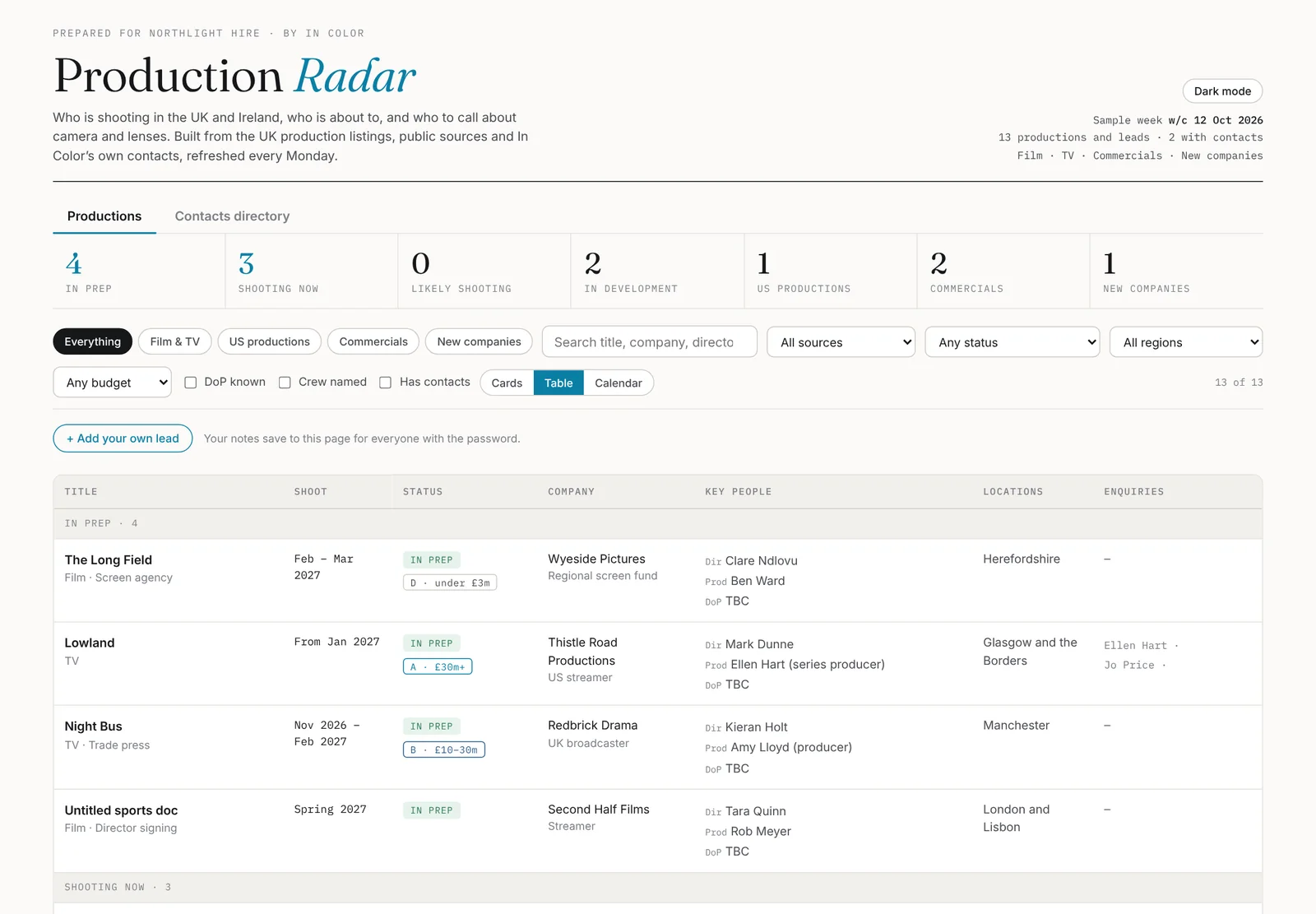Click the In Development stat tile
The width and height of the screenshot is (1316, 914).
click(x=658, y=271)
